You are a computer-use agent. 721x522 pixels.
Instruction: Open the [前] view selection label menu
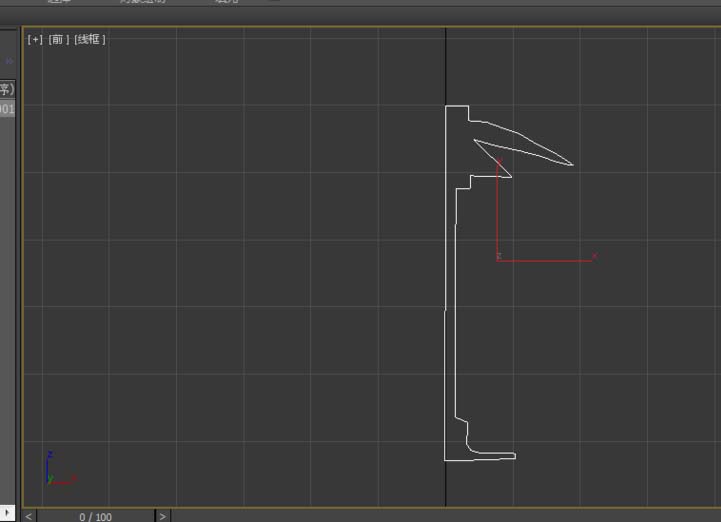point(58,40)
